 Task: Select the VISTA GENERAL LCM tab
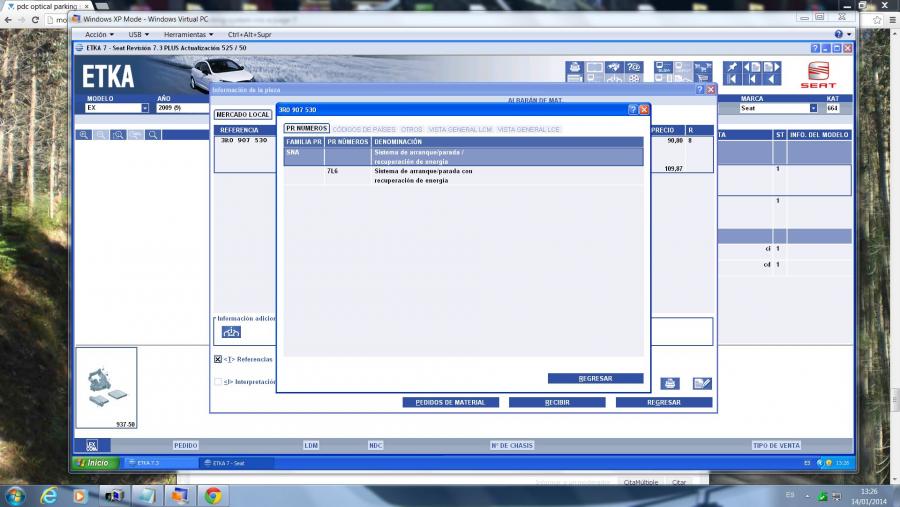[460, 129]
